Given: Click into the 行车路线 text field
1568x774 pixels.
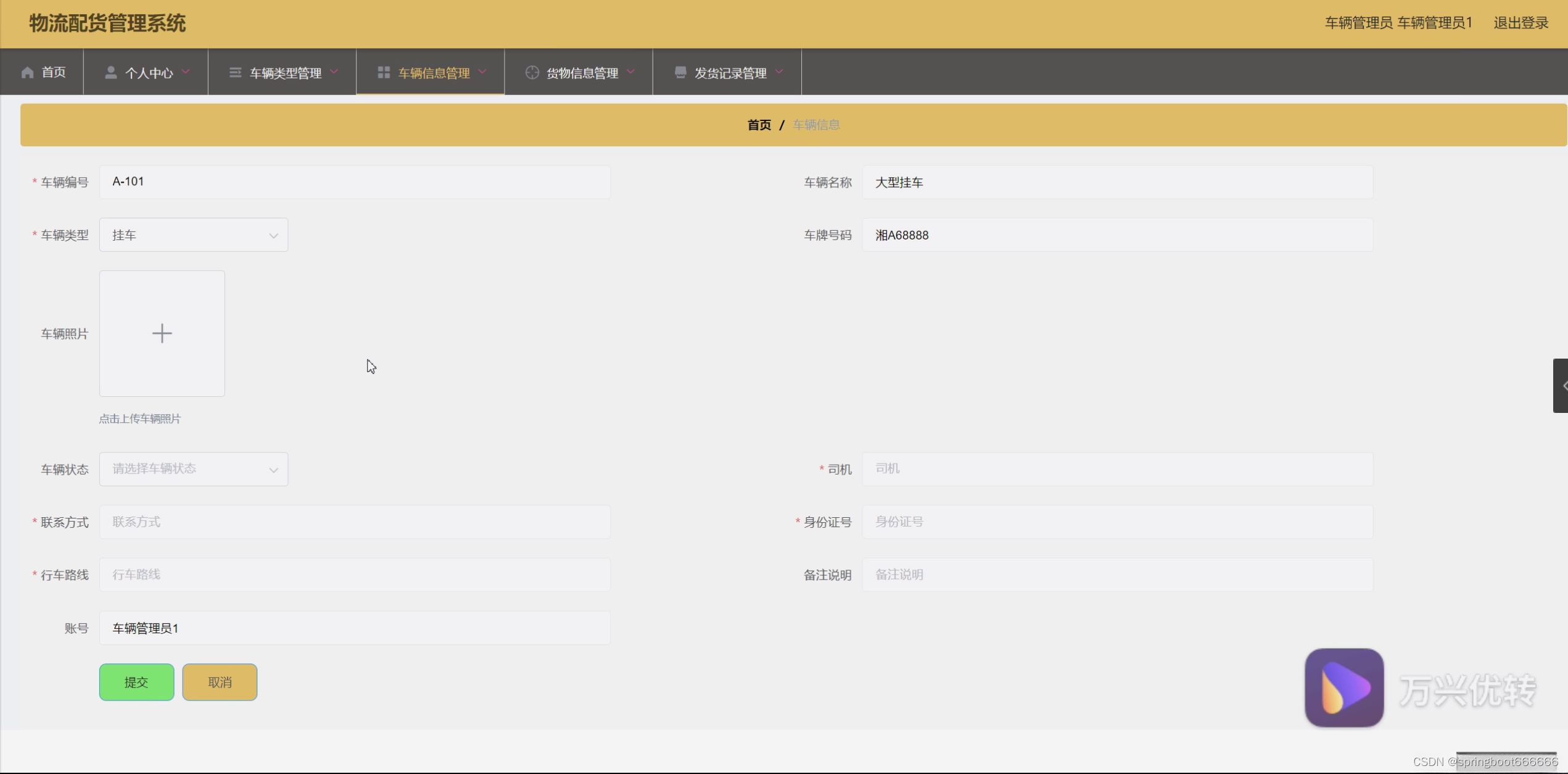Looking at the screenshot, I should (355, 575).
